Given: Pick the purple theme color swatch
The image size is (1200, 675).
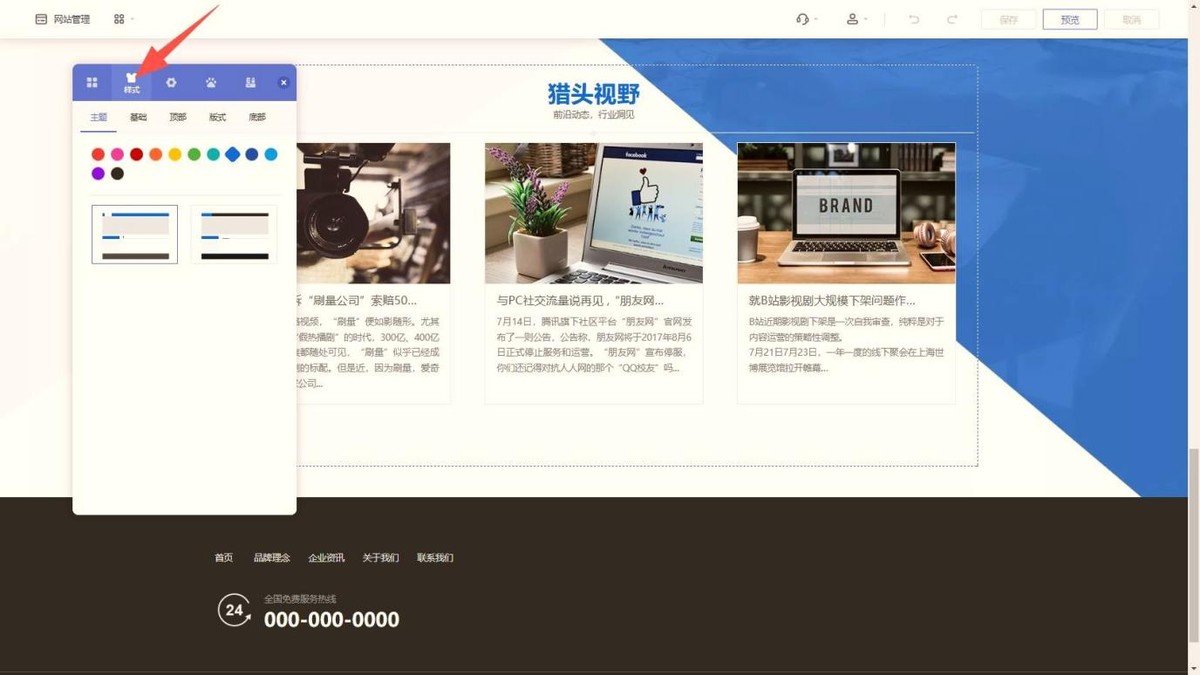Looking at the screenshot, I should pos(98,174).
